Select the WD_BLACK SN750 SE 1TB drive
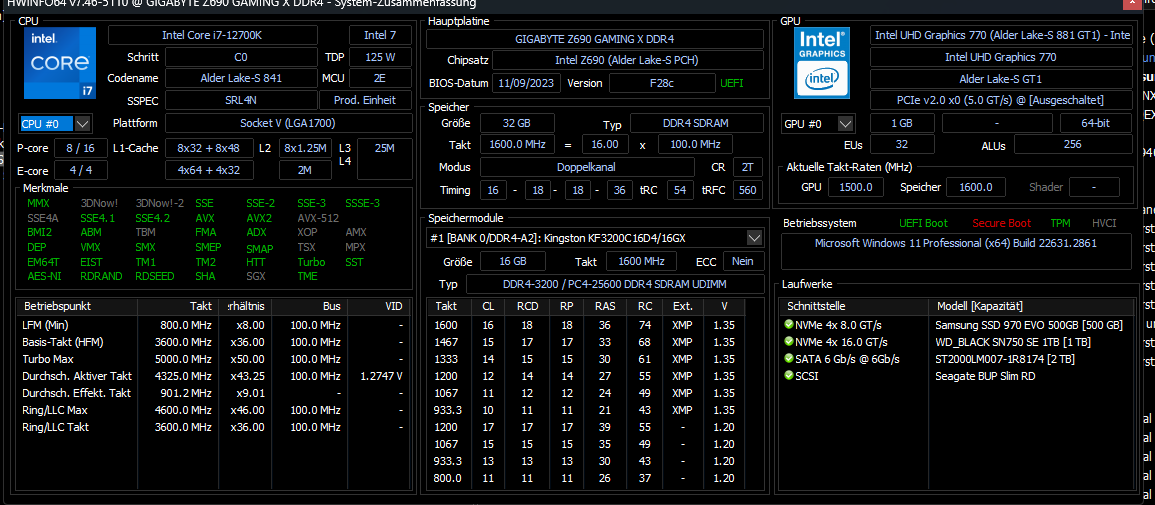 coord(956,342)
